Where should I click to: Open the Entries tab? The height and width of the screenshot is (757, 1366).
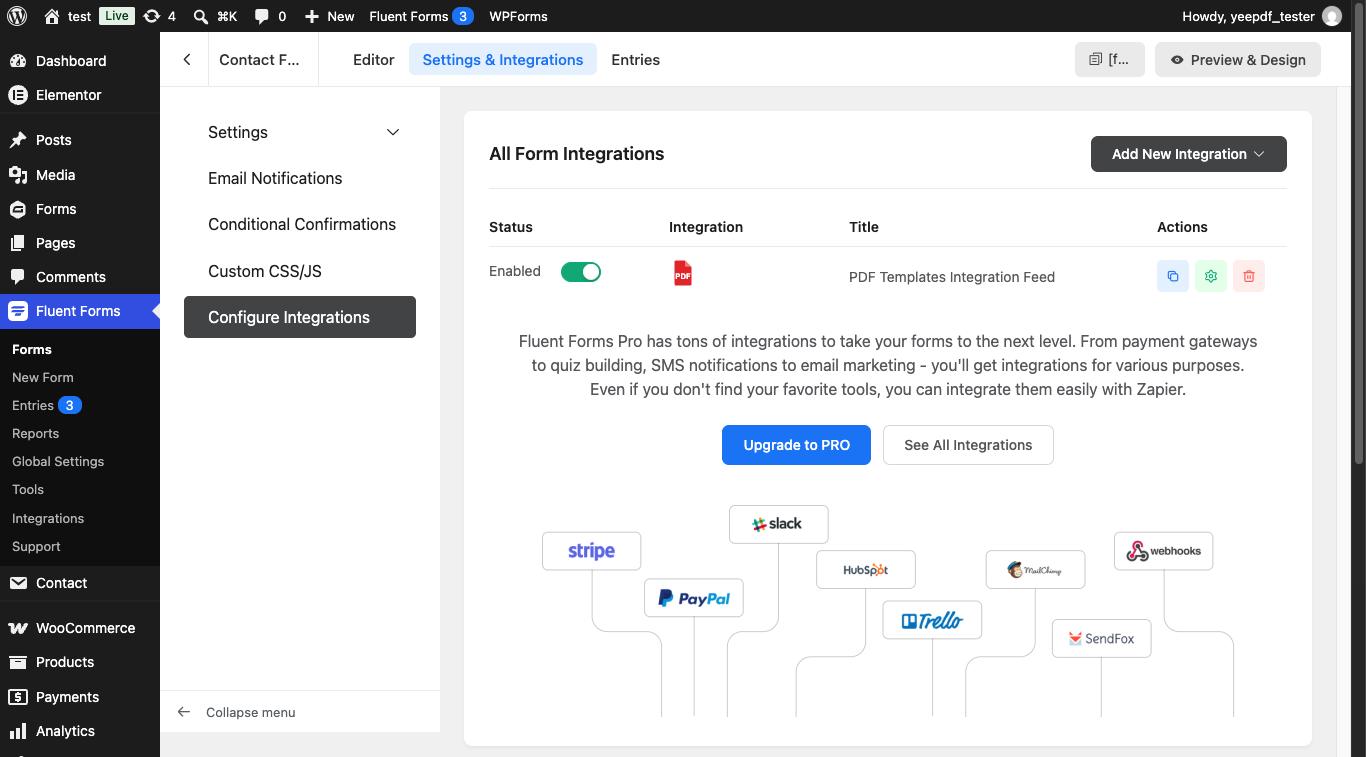click(x=636, y=60)
